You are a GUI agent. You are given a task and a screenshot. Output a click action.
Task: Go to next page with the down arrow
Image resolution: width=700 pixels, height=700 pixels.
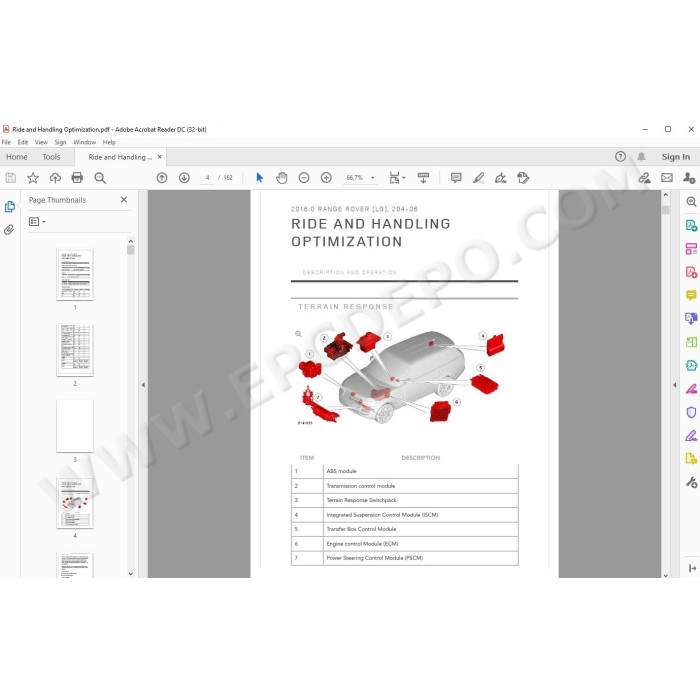184,178
